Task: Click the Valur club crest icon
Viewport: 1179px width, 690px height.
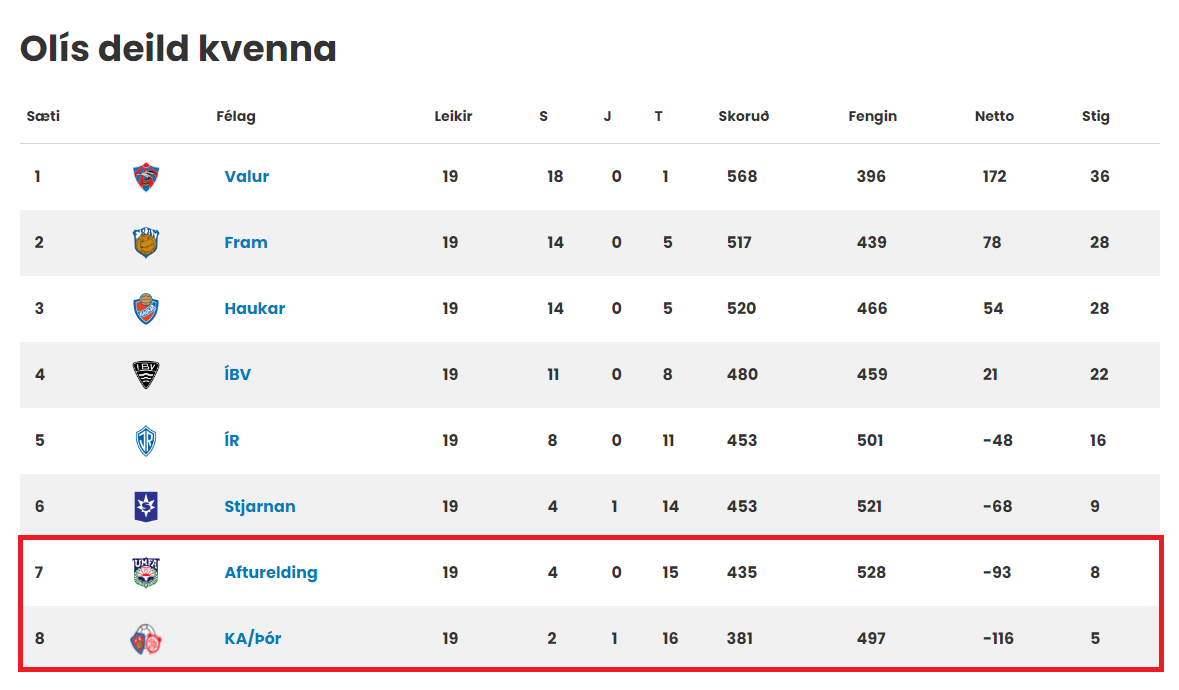Action: tap(146, 177)
